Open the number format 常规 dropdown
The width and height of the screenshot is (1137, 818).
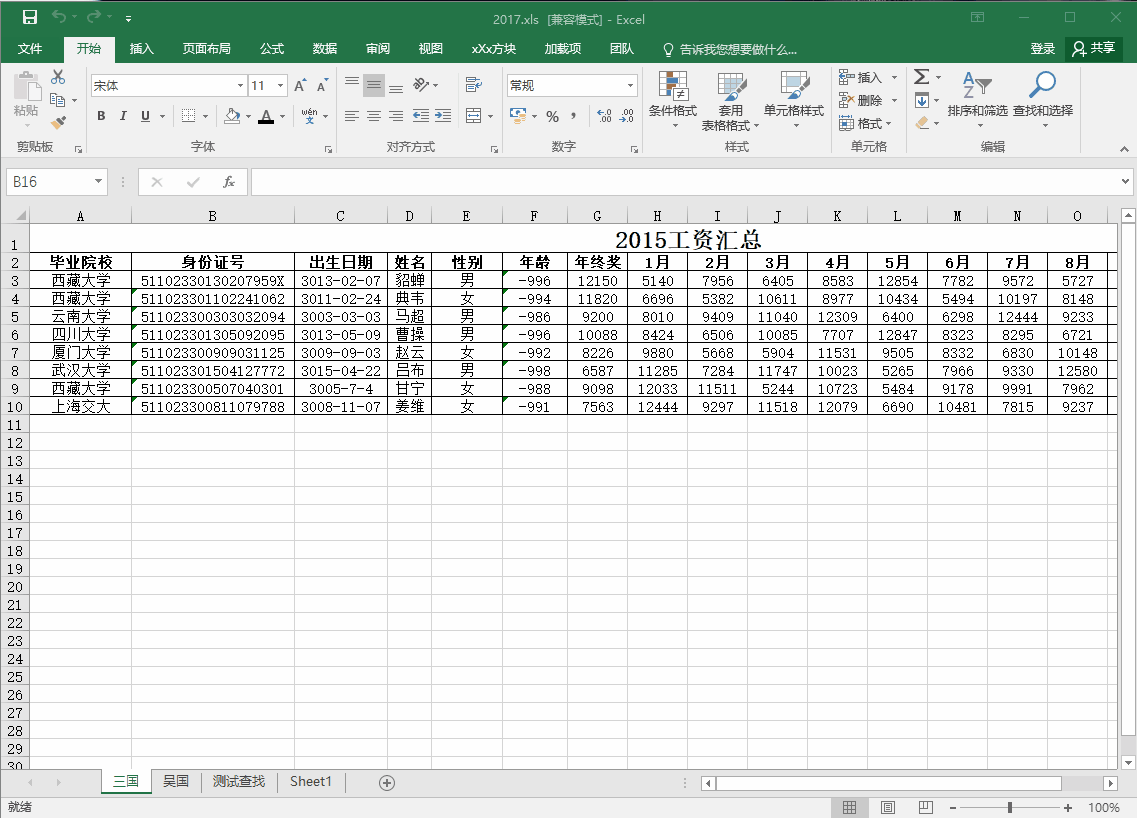pyautogui.click(x=630, y=86)
